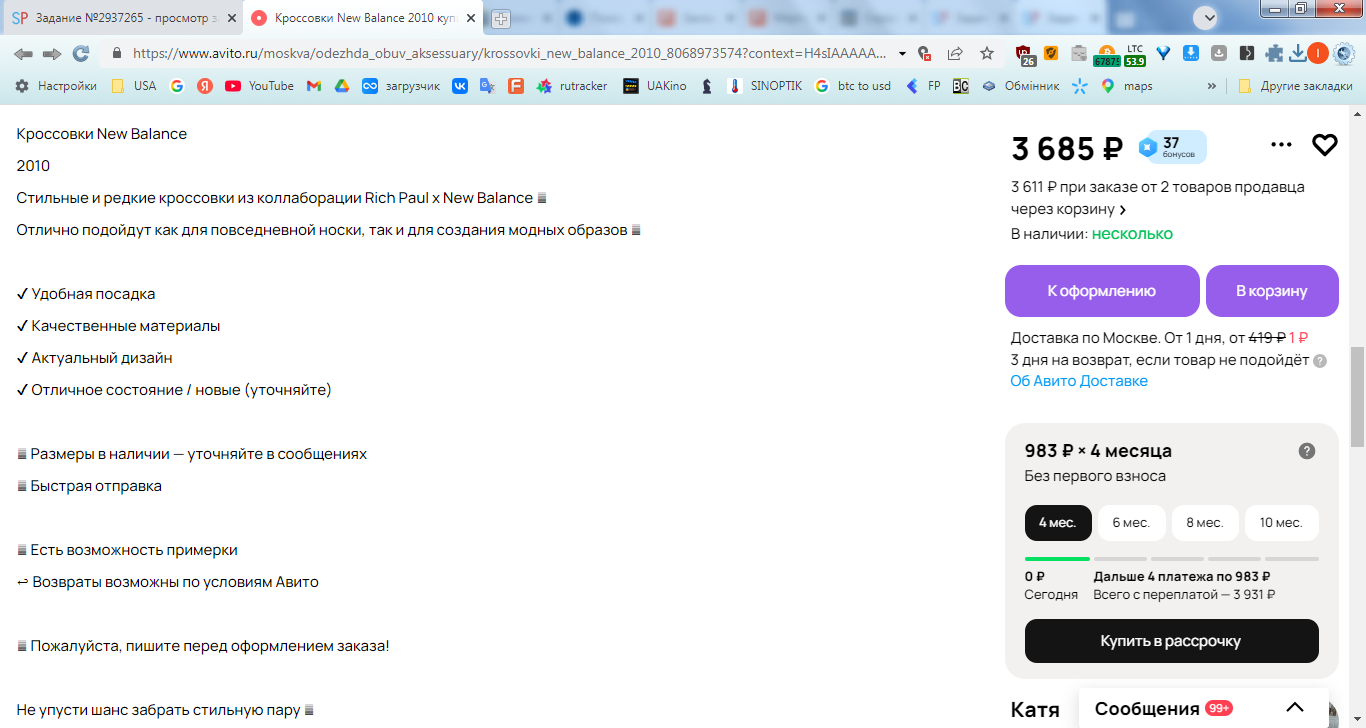Open Другие закладки bookmarks folder
The height and width of the screenshot is (728, 1366).
tap(1295, 86)
